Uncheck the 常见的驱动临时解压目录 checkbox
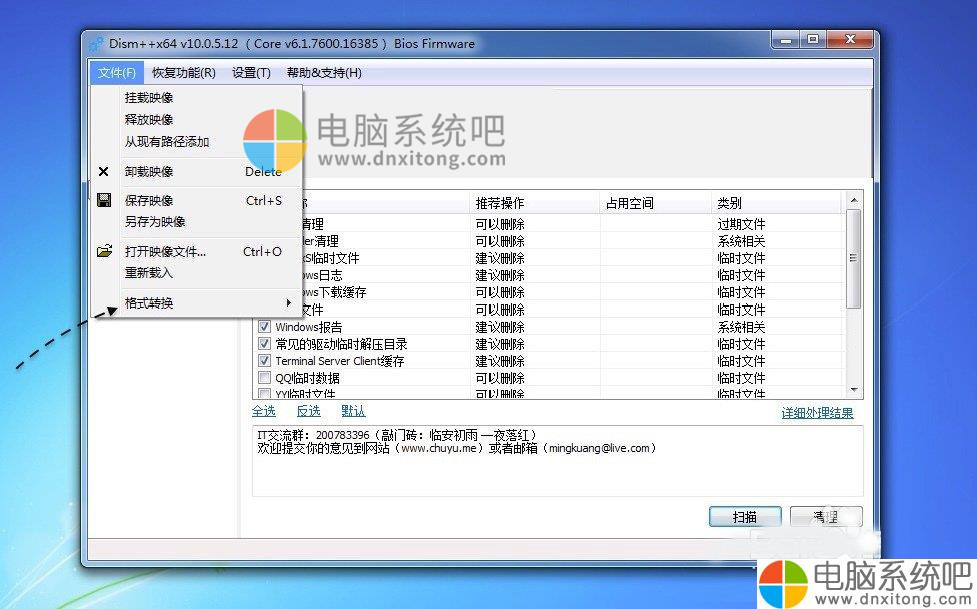Viewport: 977px width, 609px height. 264,344
